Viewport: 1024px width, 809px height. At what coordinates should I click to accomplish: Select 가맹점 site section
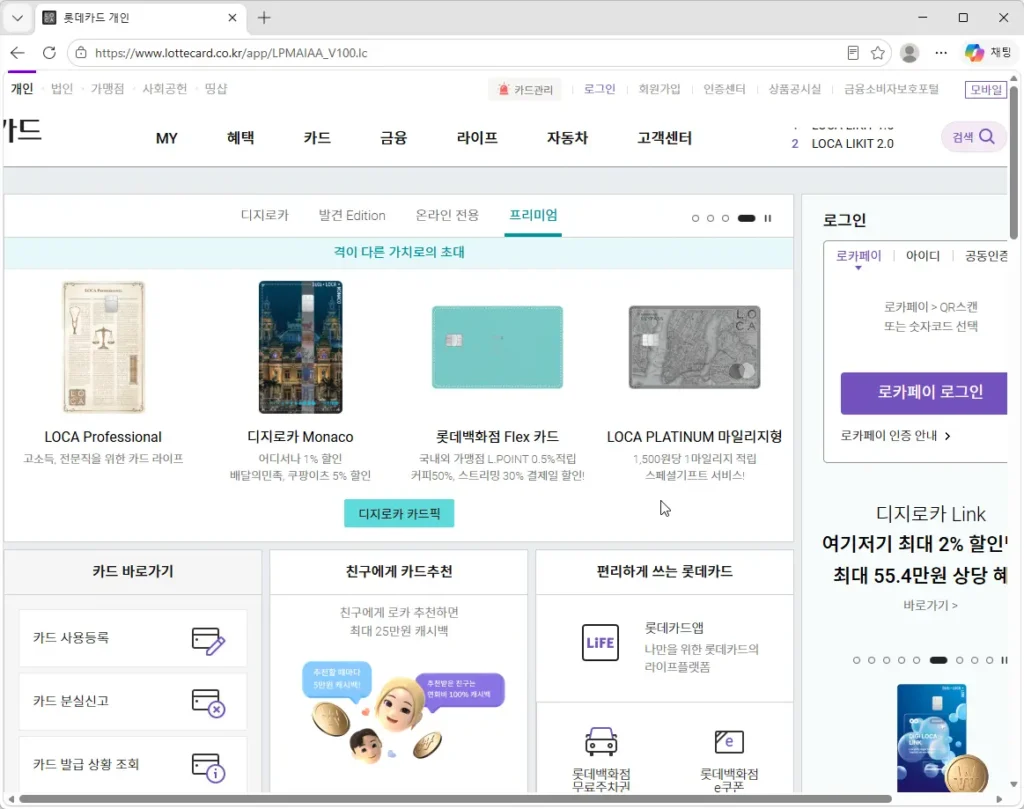(107, 89)
